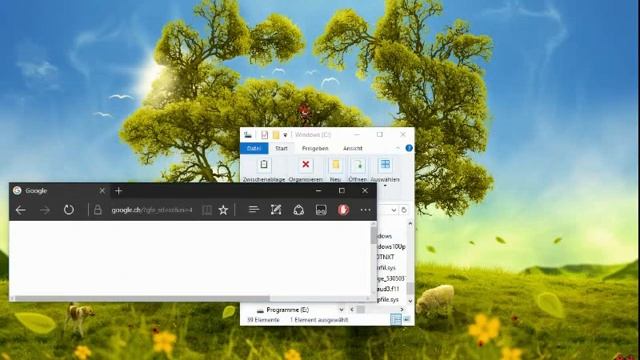Click Explorer drive icon in title bar
The height and width of the screenshot is (360, 640).
(x=248, y=135)
